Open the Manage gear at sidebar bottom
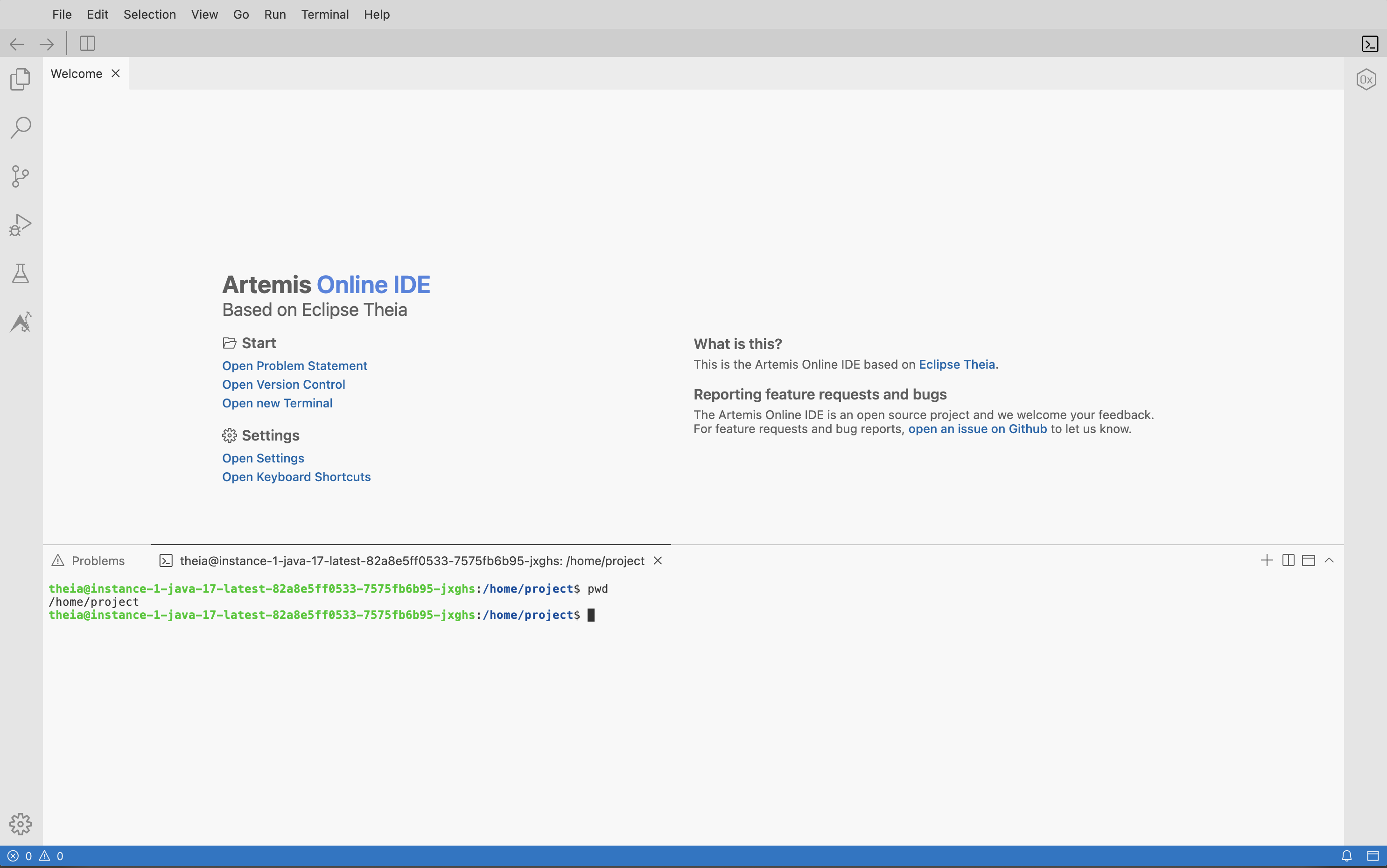The height and width of the screenshot is (868, 1387). (x=21, y=824)
